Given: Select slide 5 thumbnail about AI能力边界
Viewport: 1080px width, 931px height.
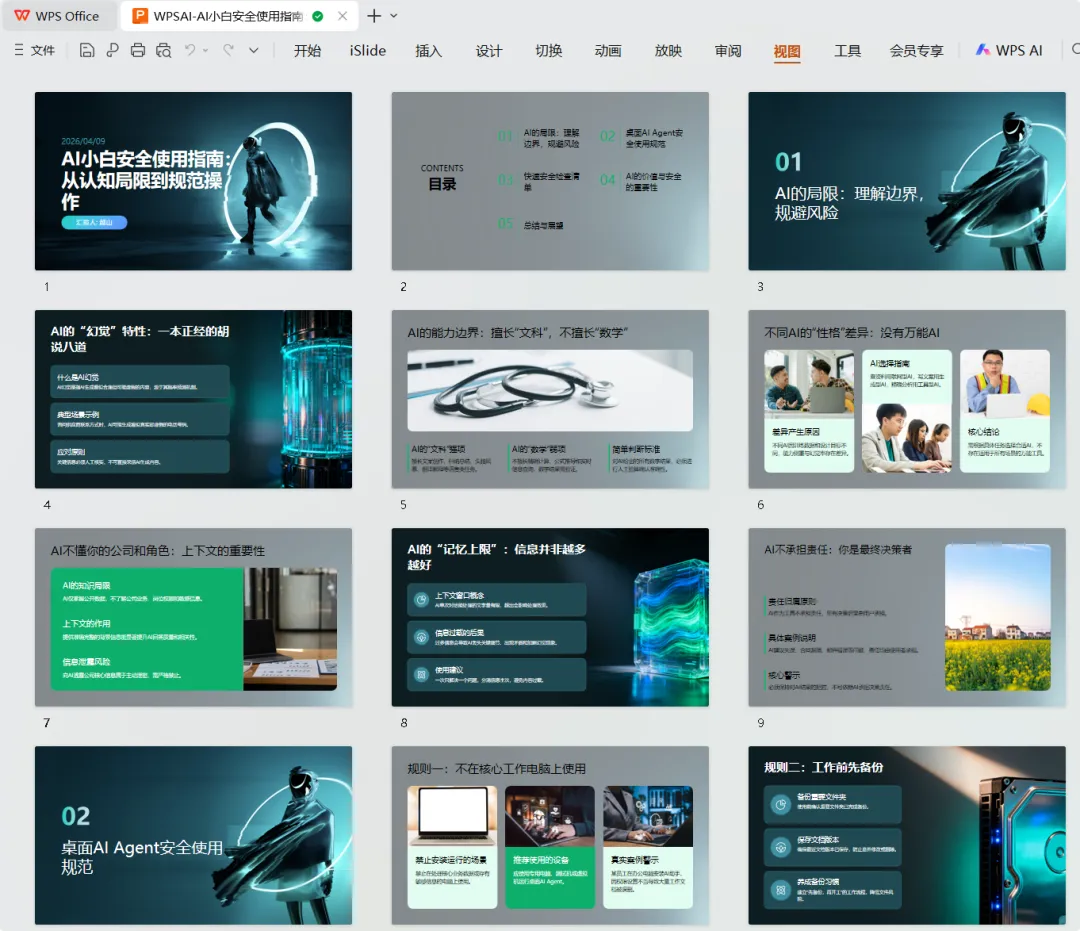Looking at the screenshot, I should 550,399.
